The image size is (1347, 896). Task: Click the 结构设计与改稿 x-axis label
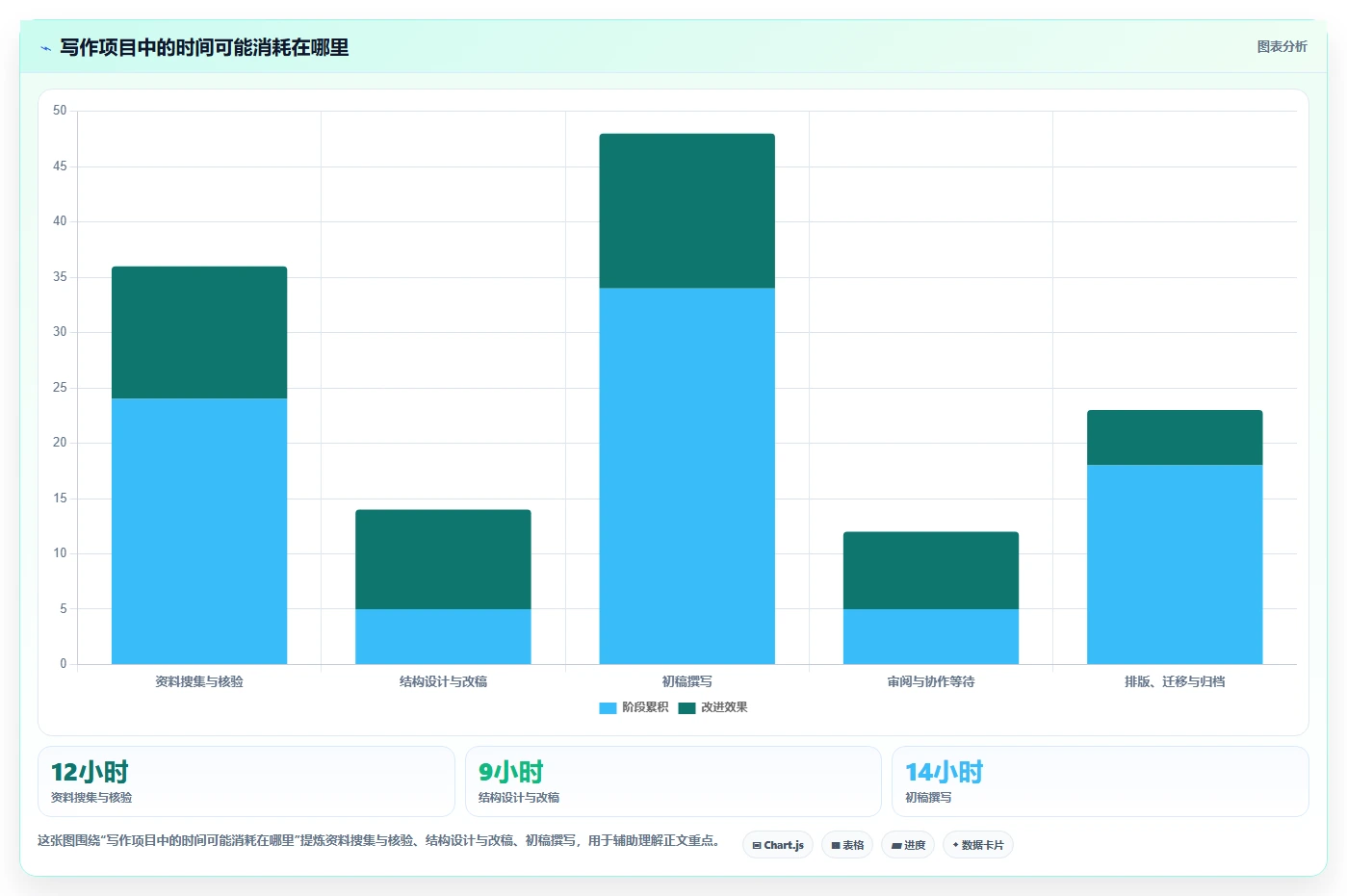[x=443, y=681]
